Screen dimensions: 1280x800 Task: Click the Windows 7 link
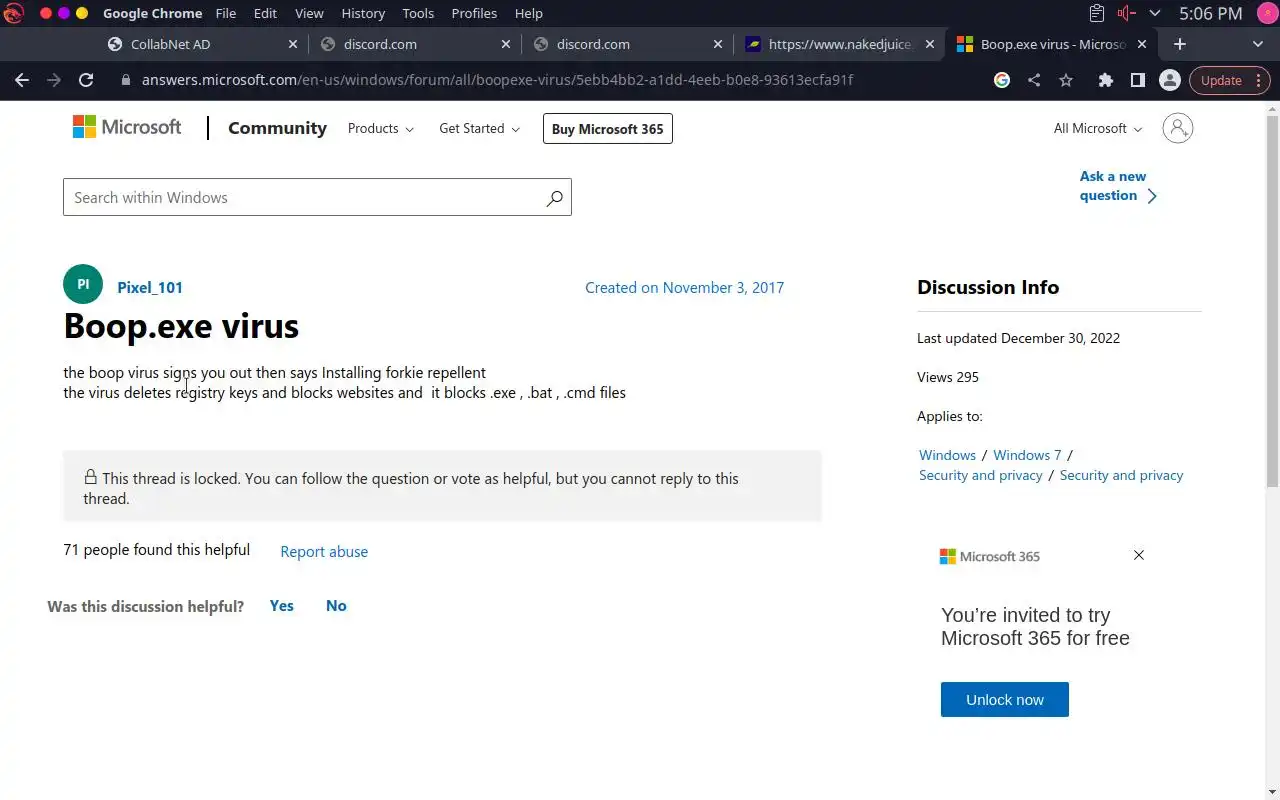(1027, 454)
